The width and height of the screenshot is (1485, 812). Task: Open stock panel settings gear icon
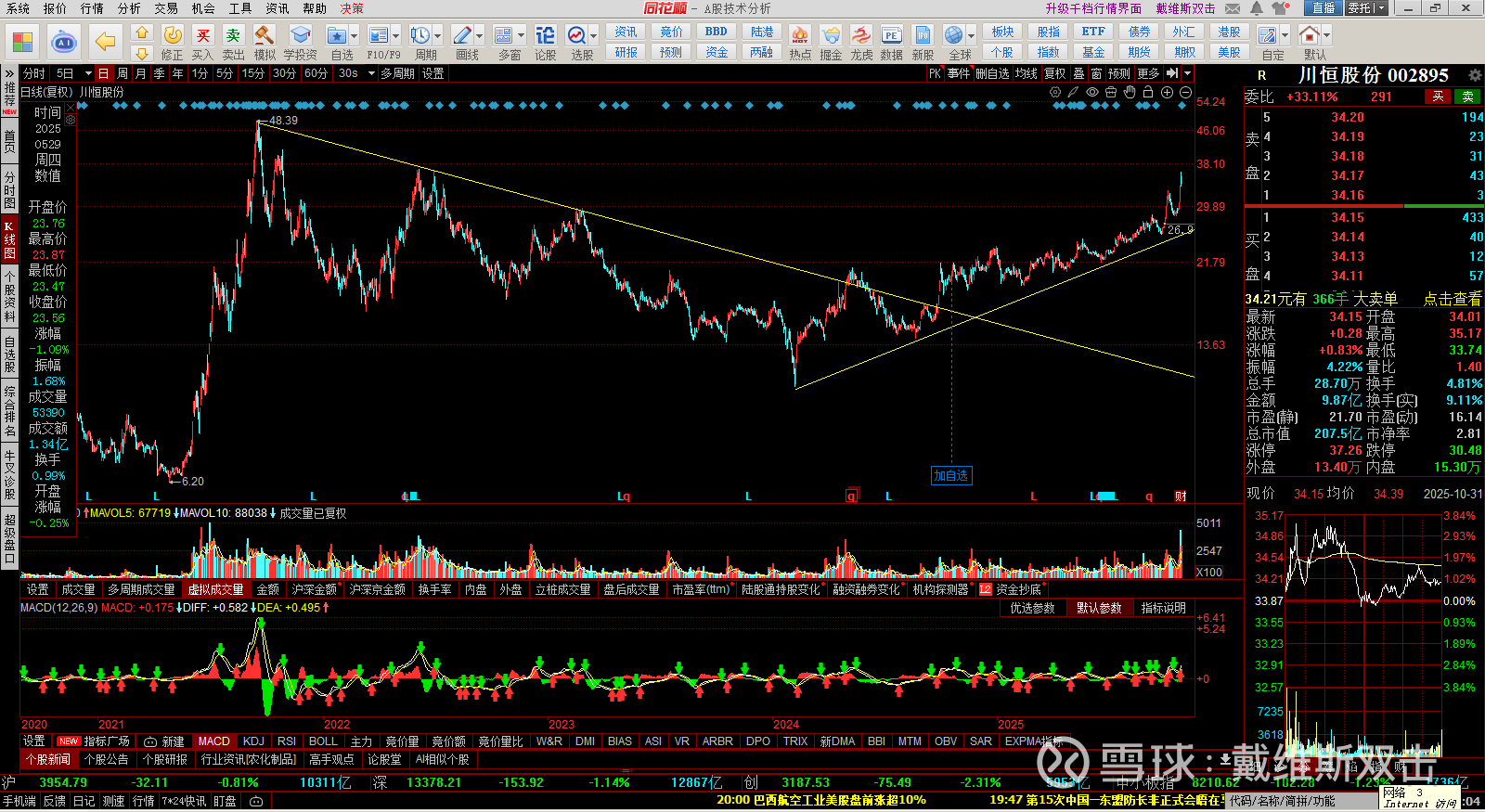1475,75
